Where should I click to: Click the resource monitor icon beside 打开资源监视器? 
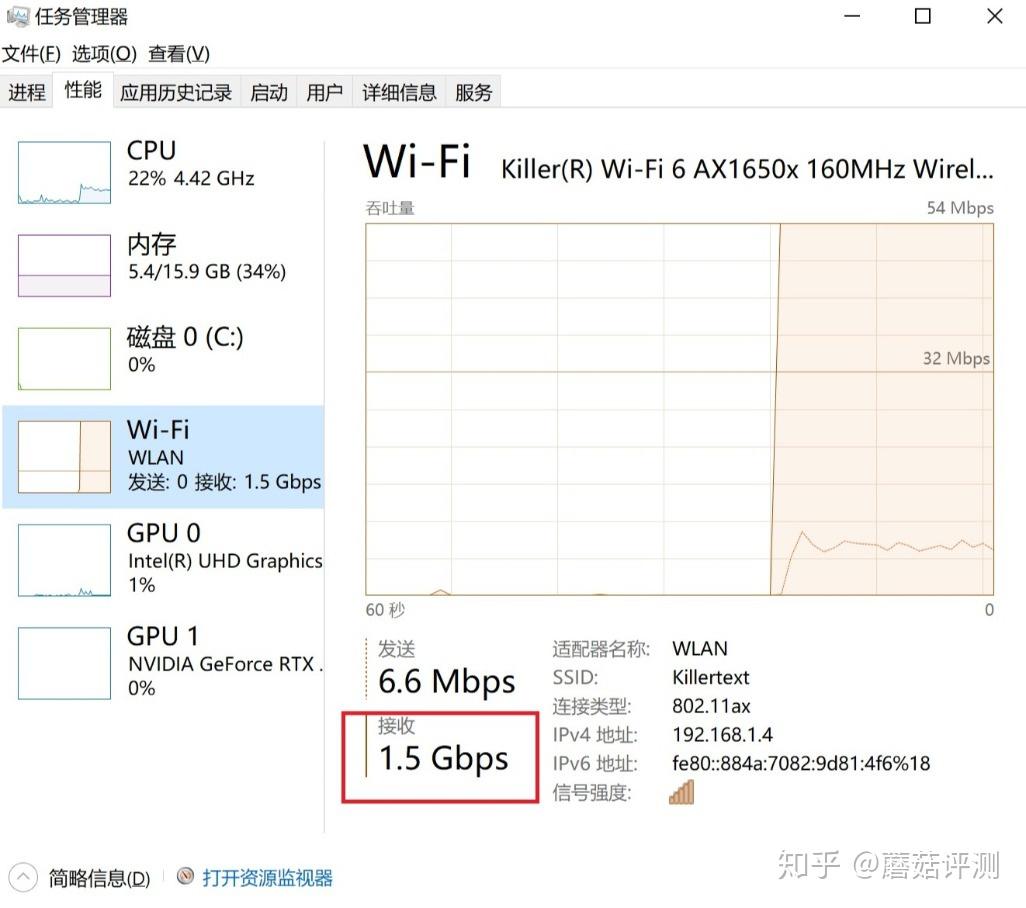(x=186, y=877)
